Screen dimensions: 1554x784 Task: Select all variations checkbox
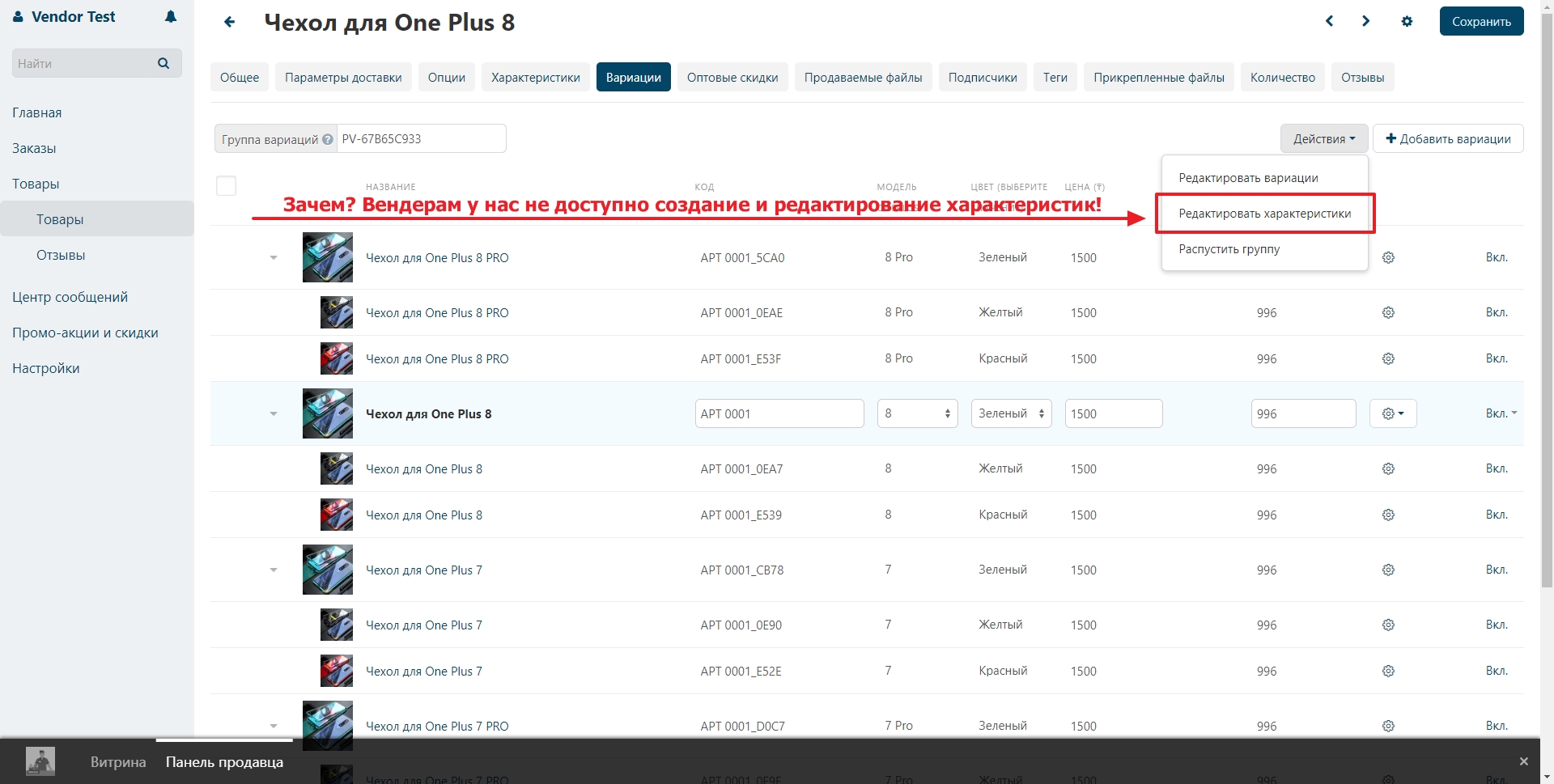pyautogui.click(x=227, y=186)
